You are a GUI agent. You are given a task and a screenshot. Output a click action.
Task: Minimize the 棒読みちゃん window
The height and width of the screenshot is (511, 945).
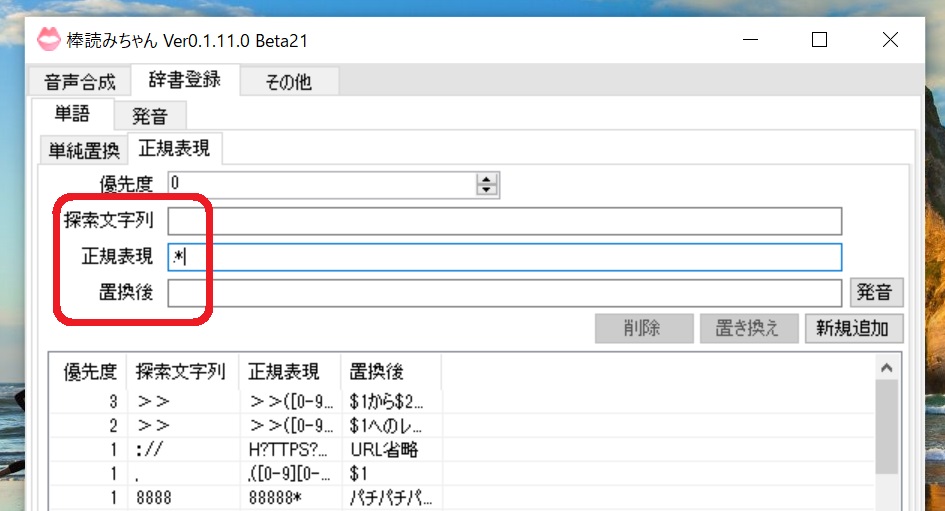click(x=750, y=40)
